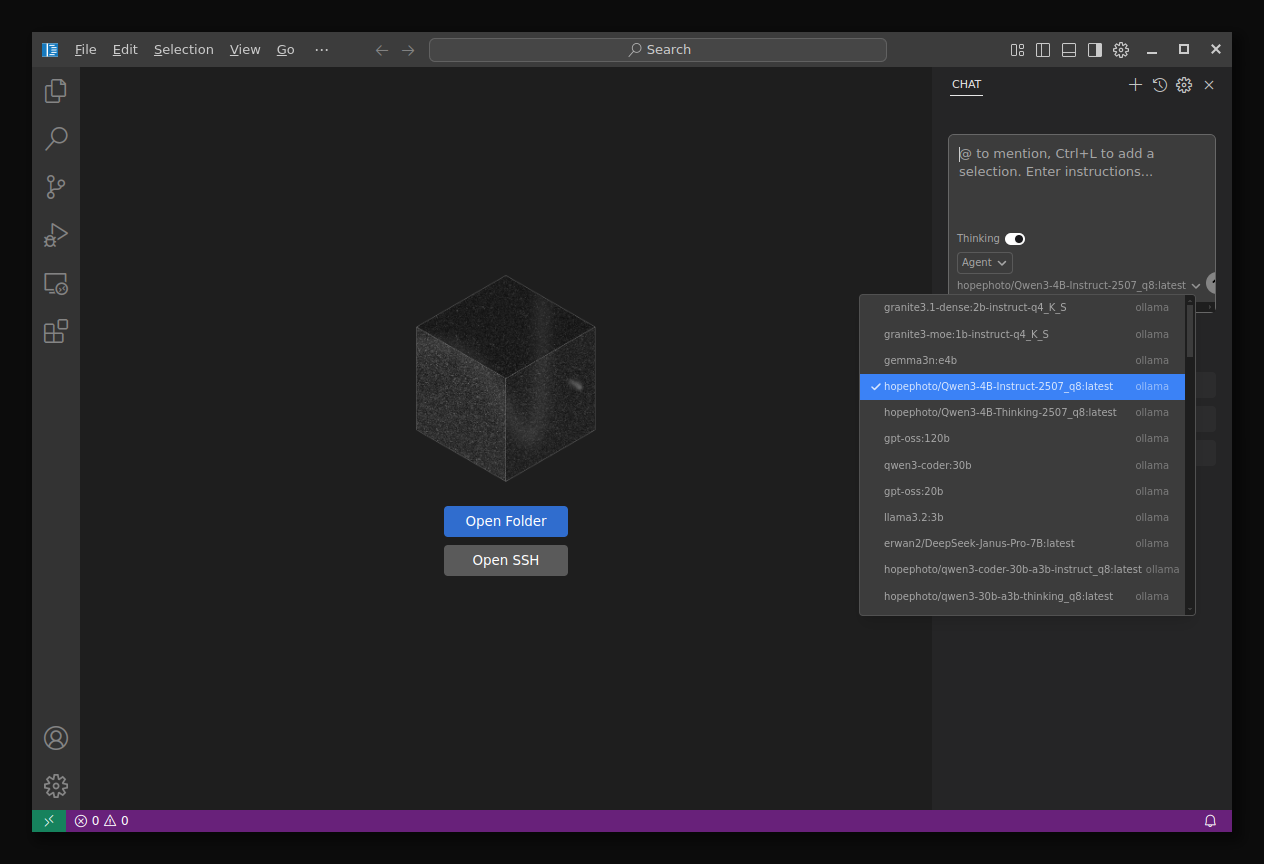Open the Manage gear in activity bar
Viewport: 1264px width, 864px height.
(x=56, y=786)
